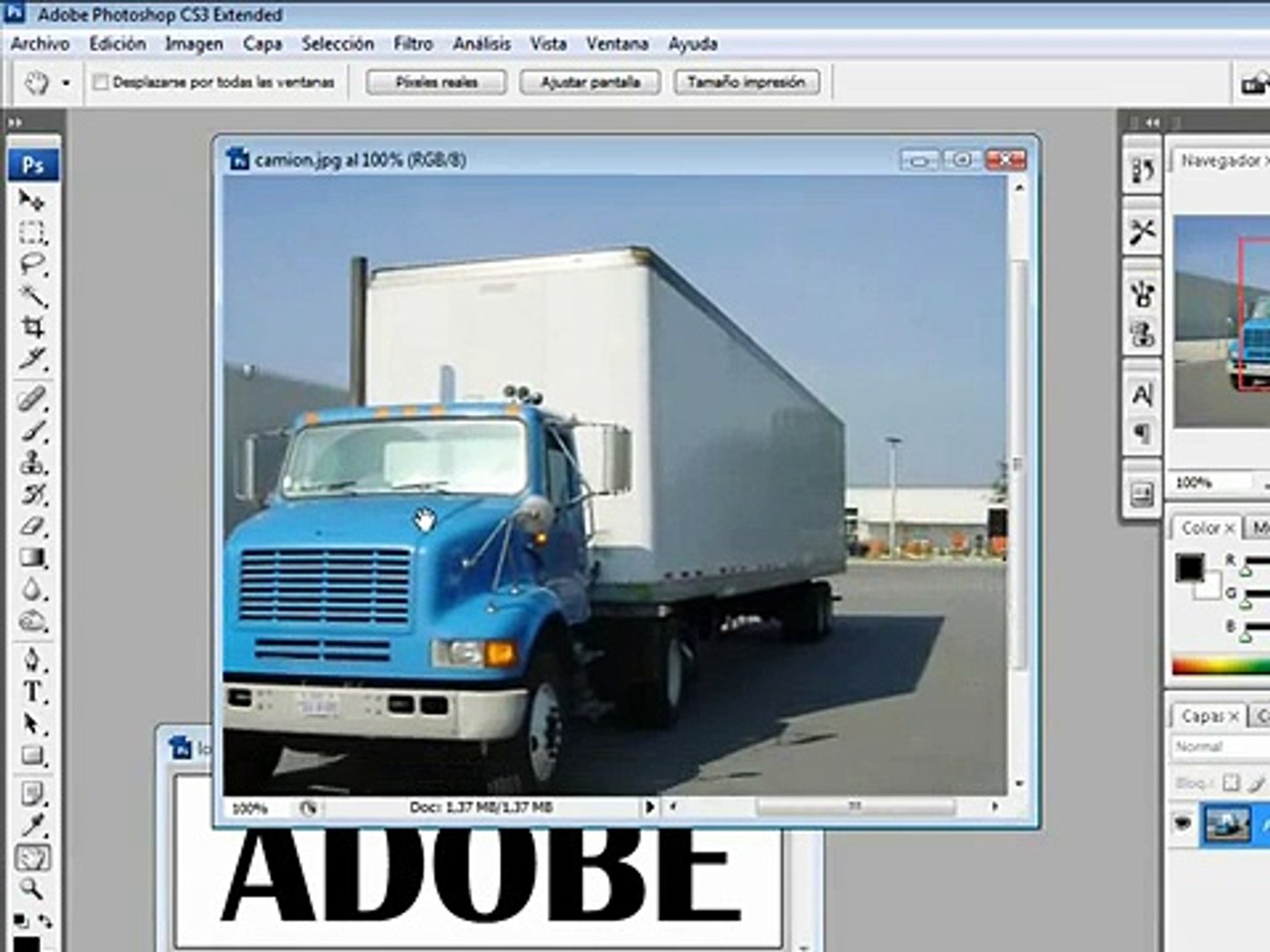This screenshot has height=952, width=1270.
Task: Select the Blur tool
Action: tap(32, 589)
